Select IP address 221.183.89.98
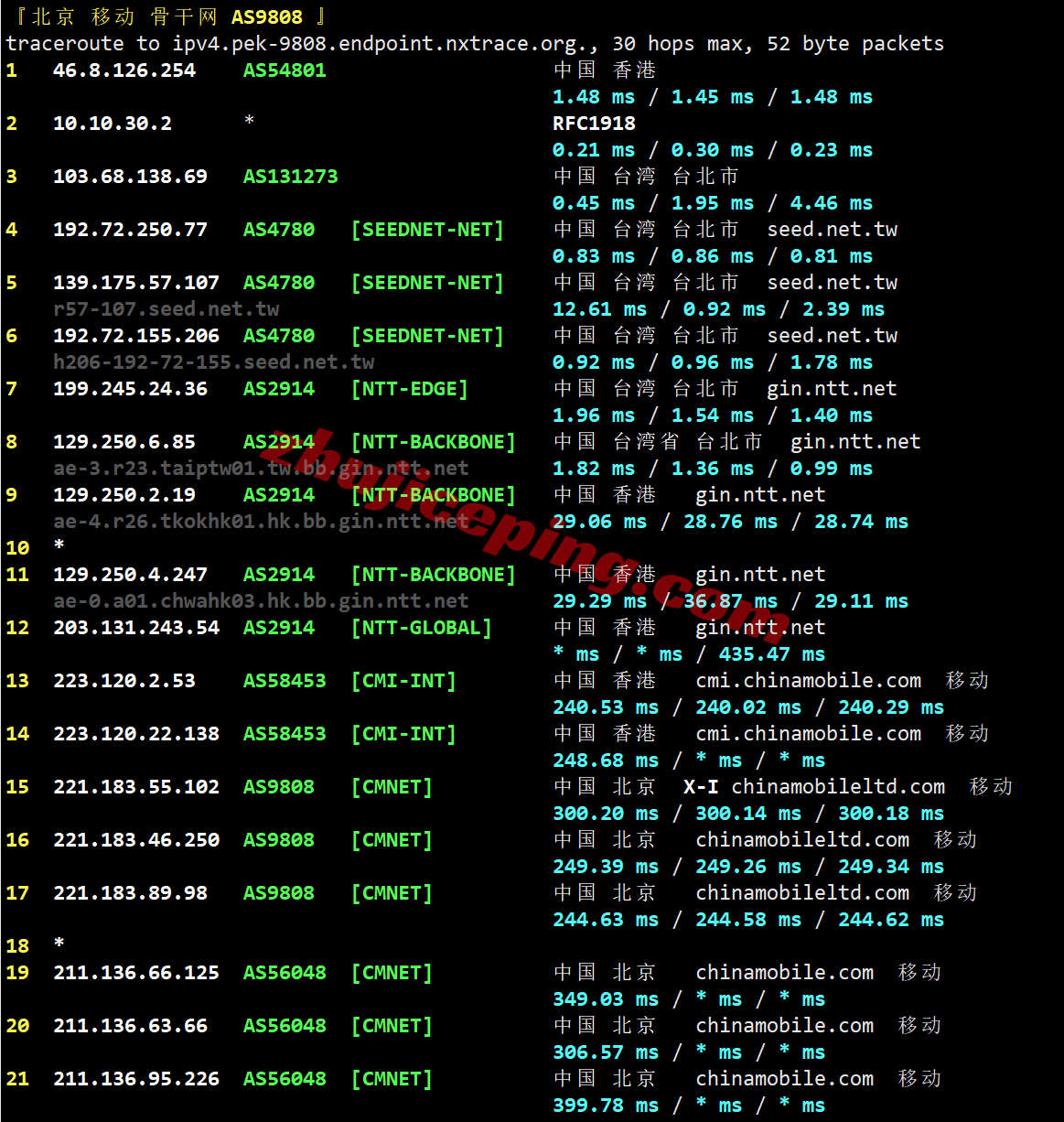This screenshot has height=1122, width=1064. click(x=130, y=893)
